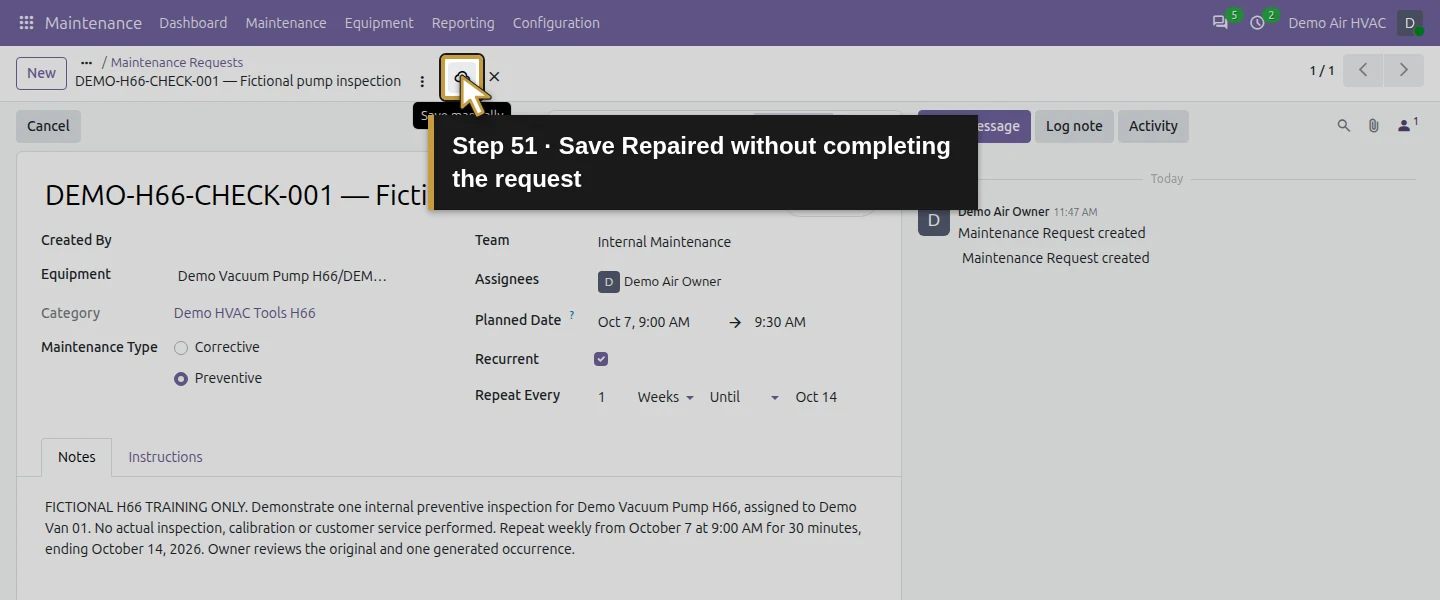Click the first Maintenance Request created message
The width and height of the screenshot is (1440, 600).
(x=1052, y=233)
